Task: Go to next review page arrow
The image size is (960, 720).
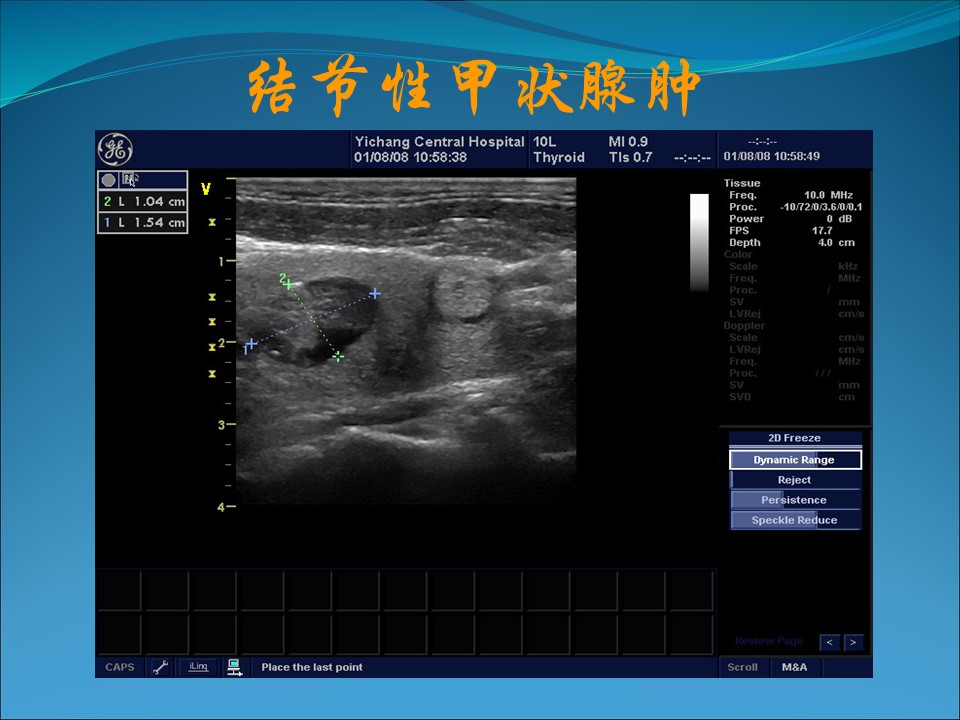Action: [853, 642]
